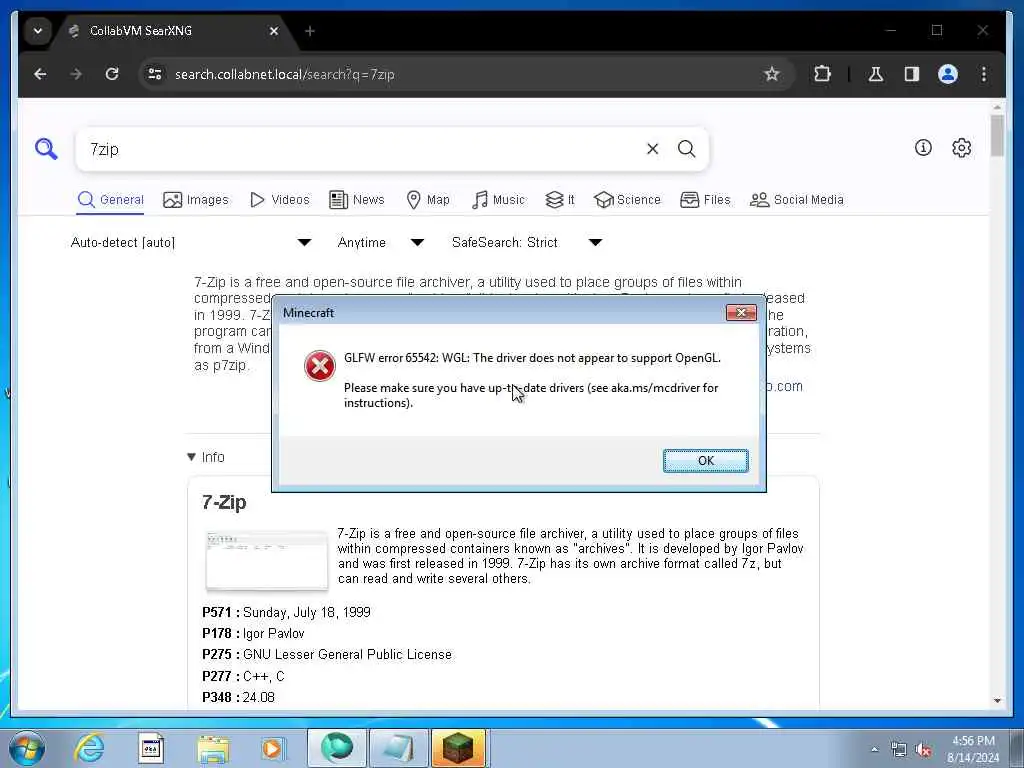Click the SearXNG magnifier logo
Viewport: 1024px width, 768px height.
pyautogui.click(x=46, y=149)
